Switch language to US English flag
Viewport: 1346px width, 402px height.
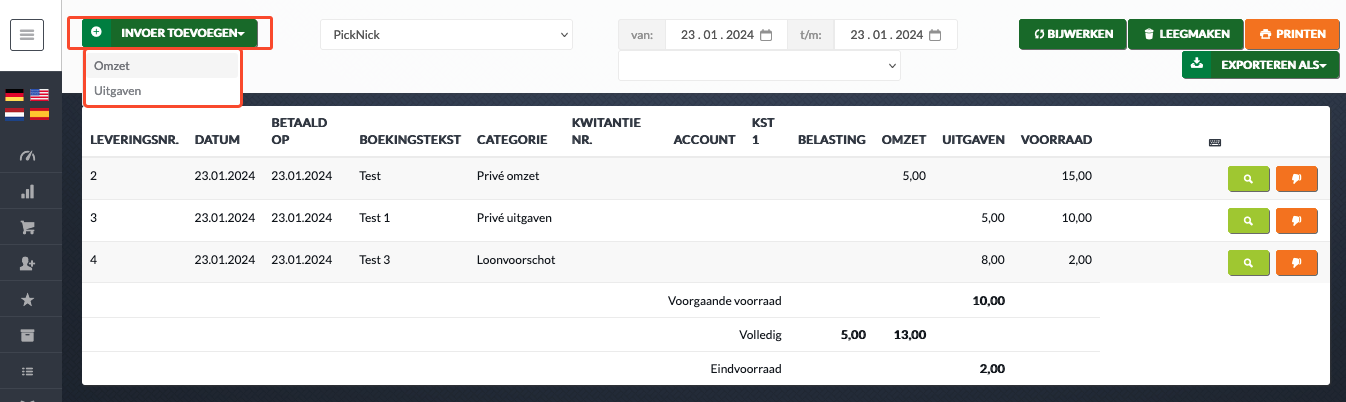coord(39,95)
